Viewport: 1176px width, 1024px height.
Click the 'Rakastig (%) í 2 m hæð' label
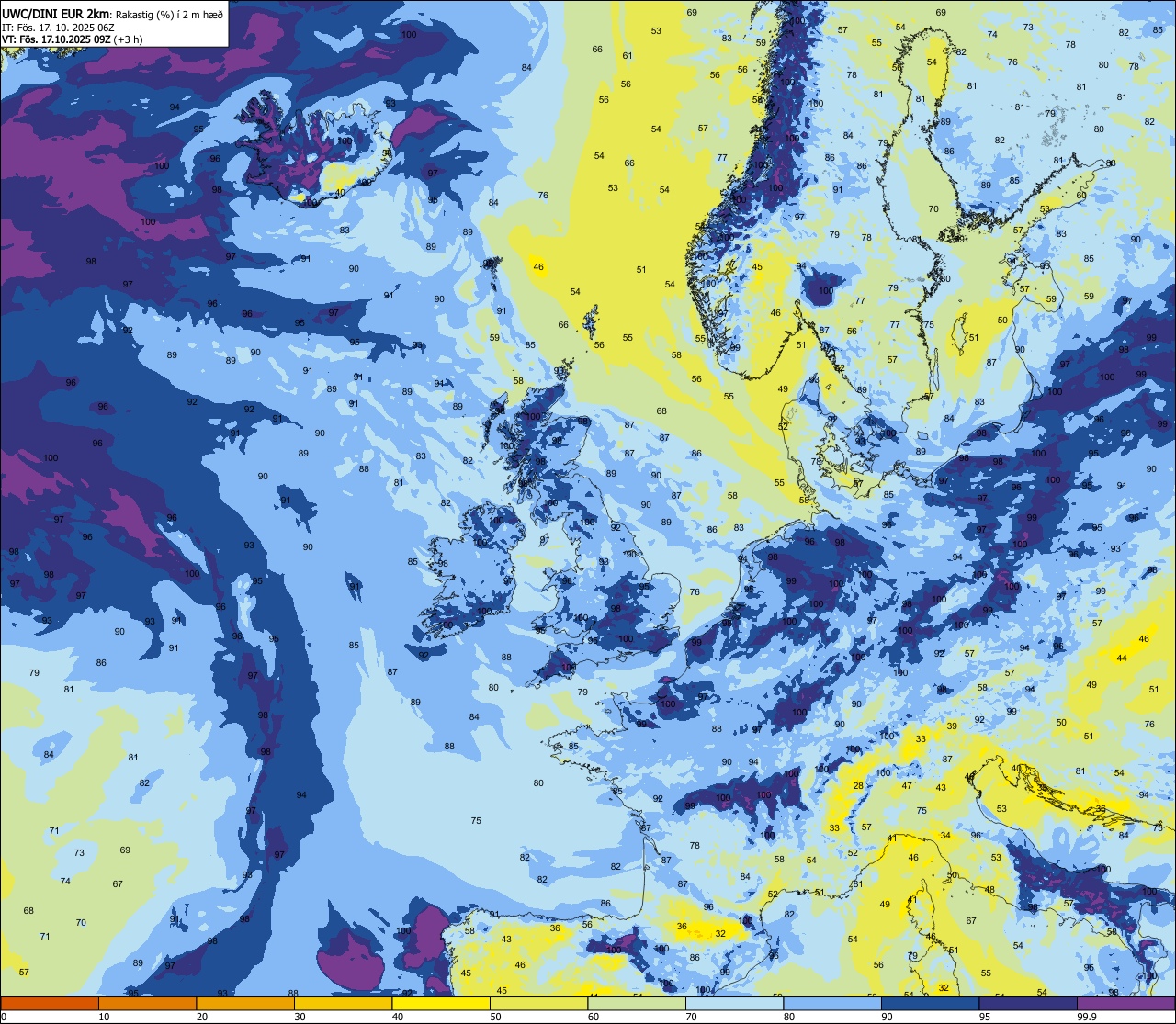tap(169, 14)
